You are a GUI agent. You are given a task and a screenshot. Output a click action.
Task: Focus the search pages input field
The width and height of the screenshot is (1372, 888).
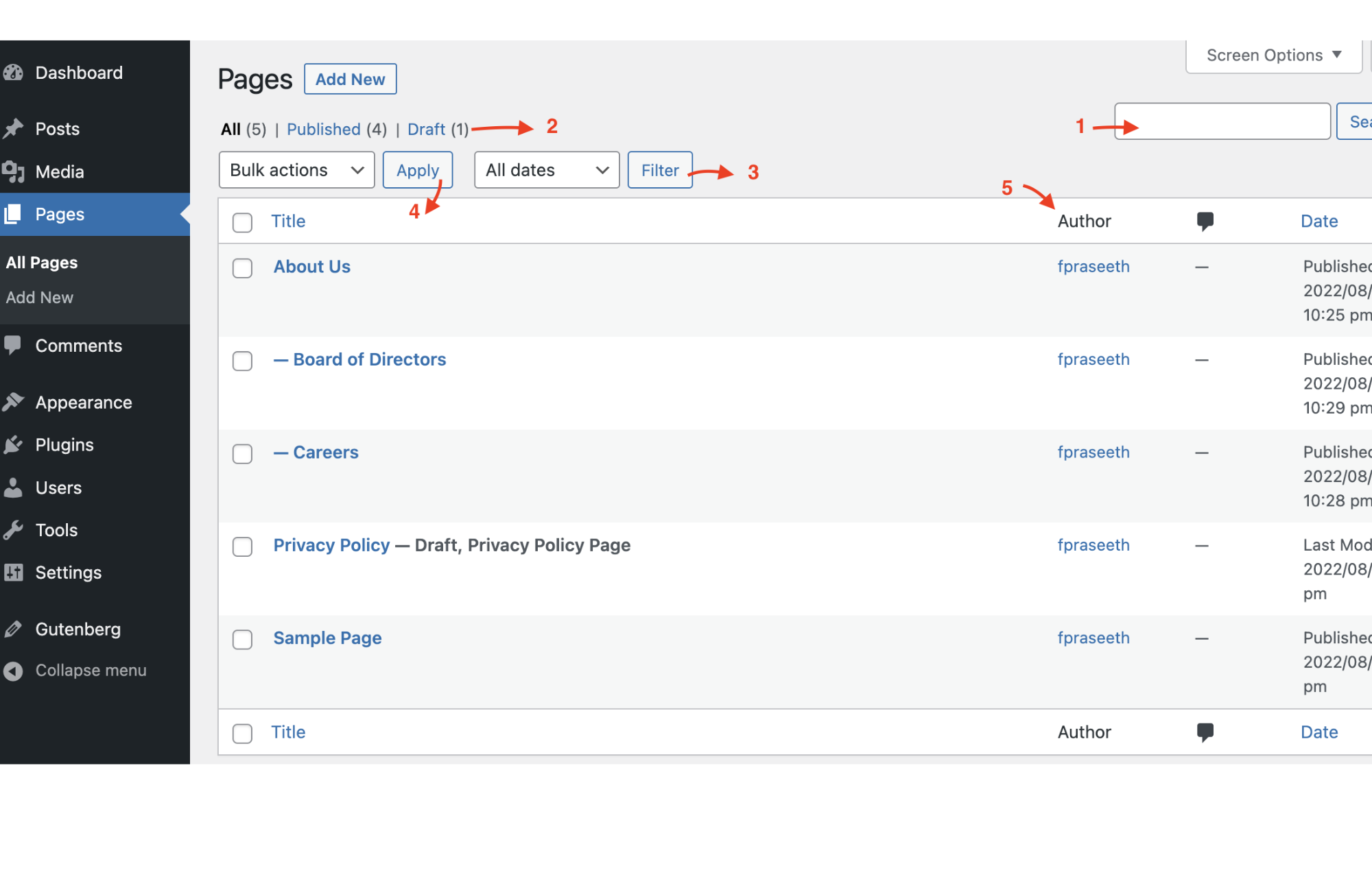click(x=1222, y=121)
